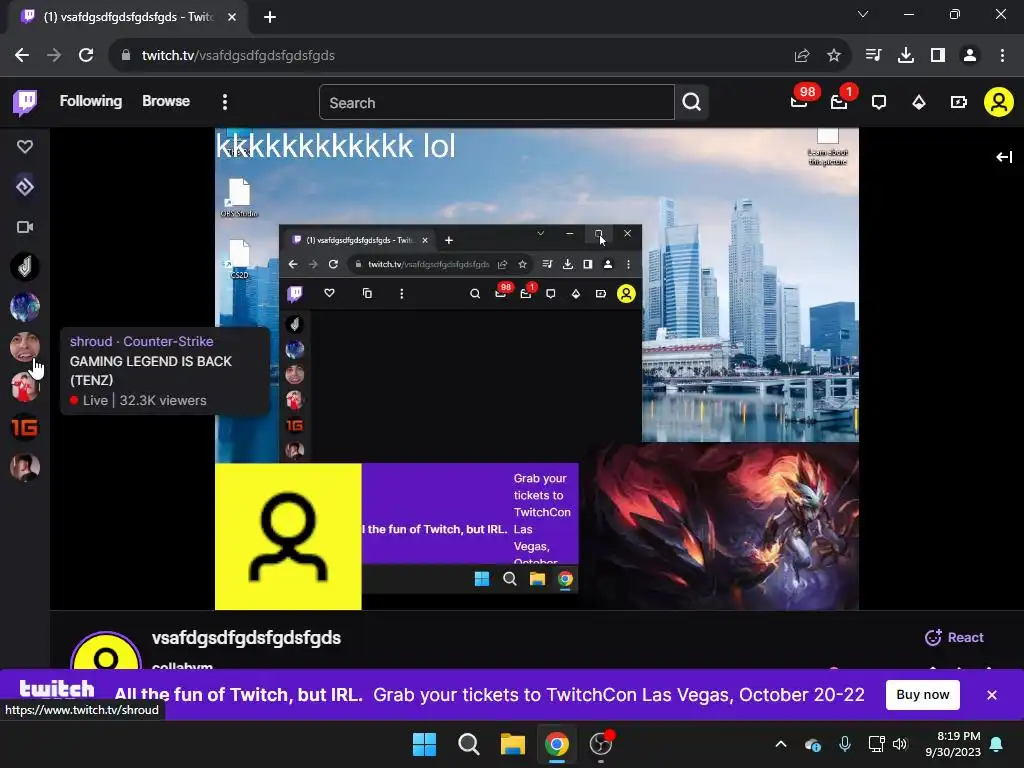Click the camera recommended channels sidebar icon
The height and width of the screenshot is (768, 1024).
point(25,227)
